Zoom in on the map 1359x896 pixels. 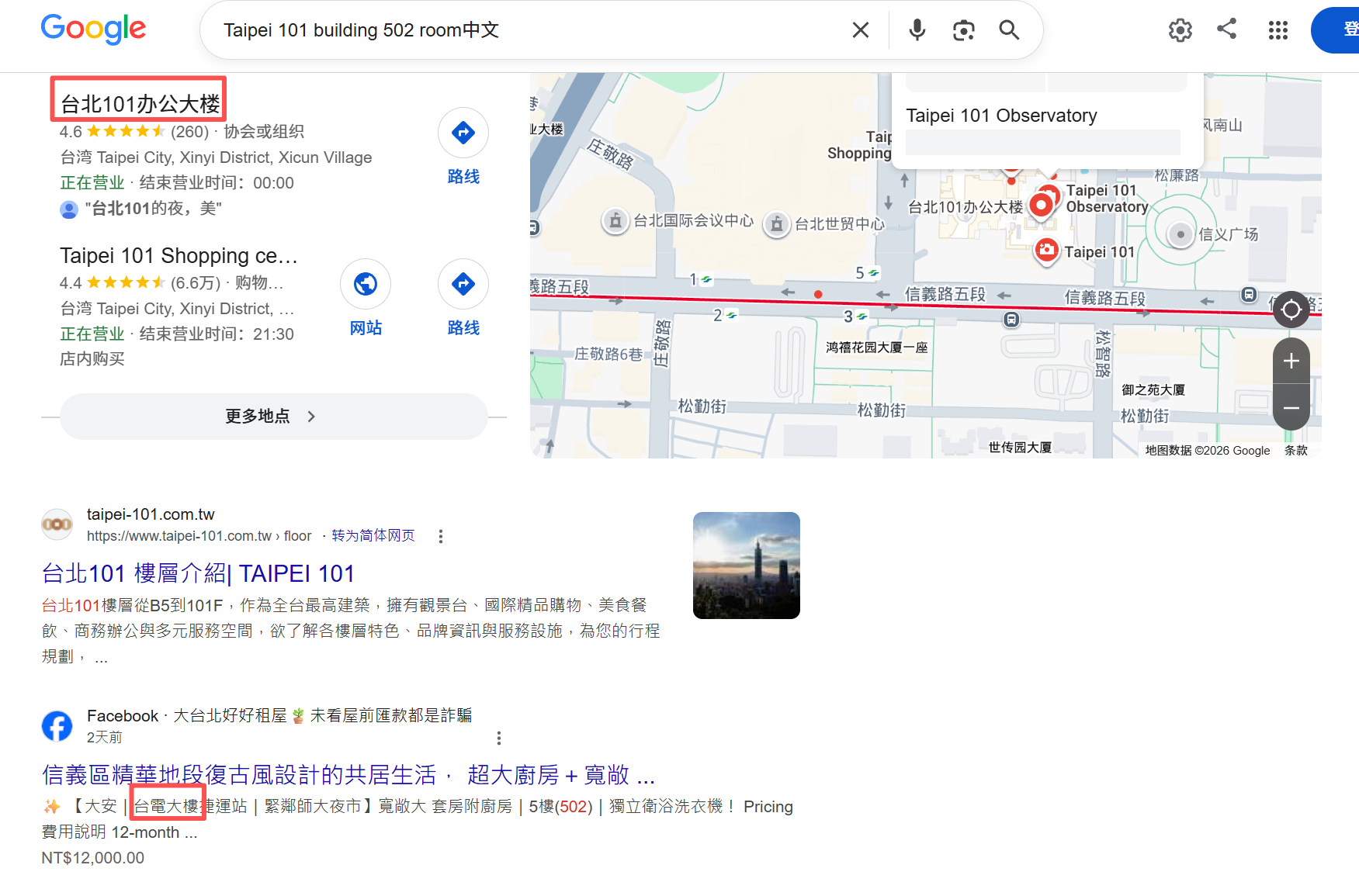[x=1291, y=361]
